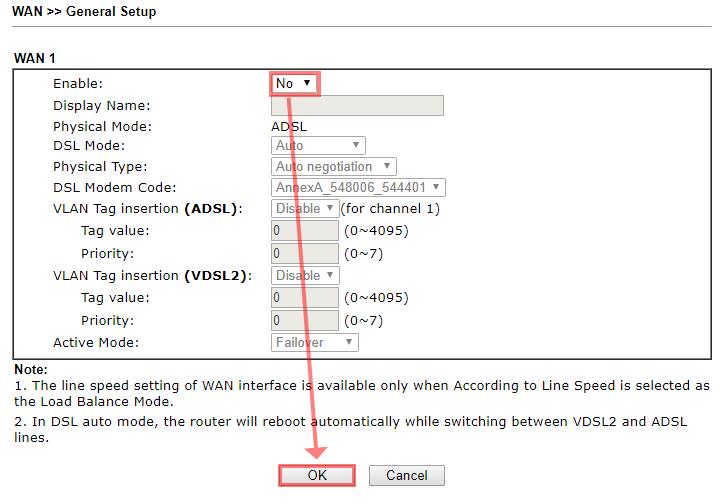Click the Note heading below the form

click(30, 370)
